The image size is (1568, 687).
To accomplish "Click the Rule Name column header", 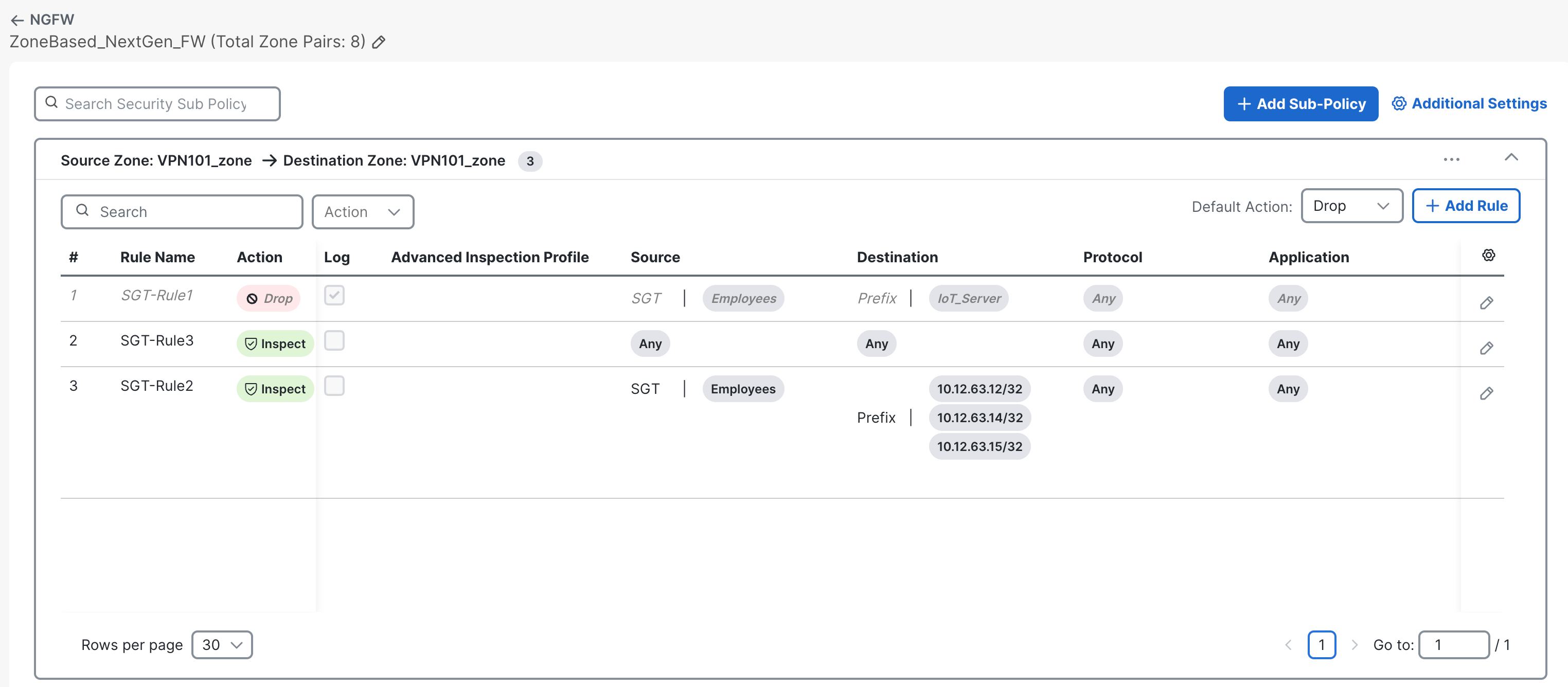I will click(157, 258).
